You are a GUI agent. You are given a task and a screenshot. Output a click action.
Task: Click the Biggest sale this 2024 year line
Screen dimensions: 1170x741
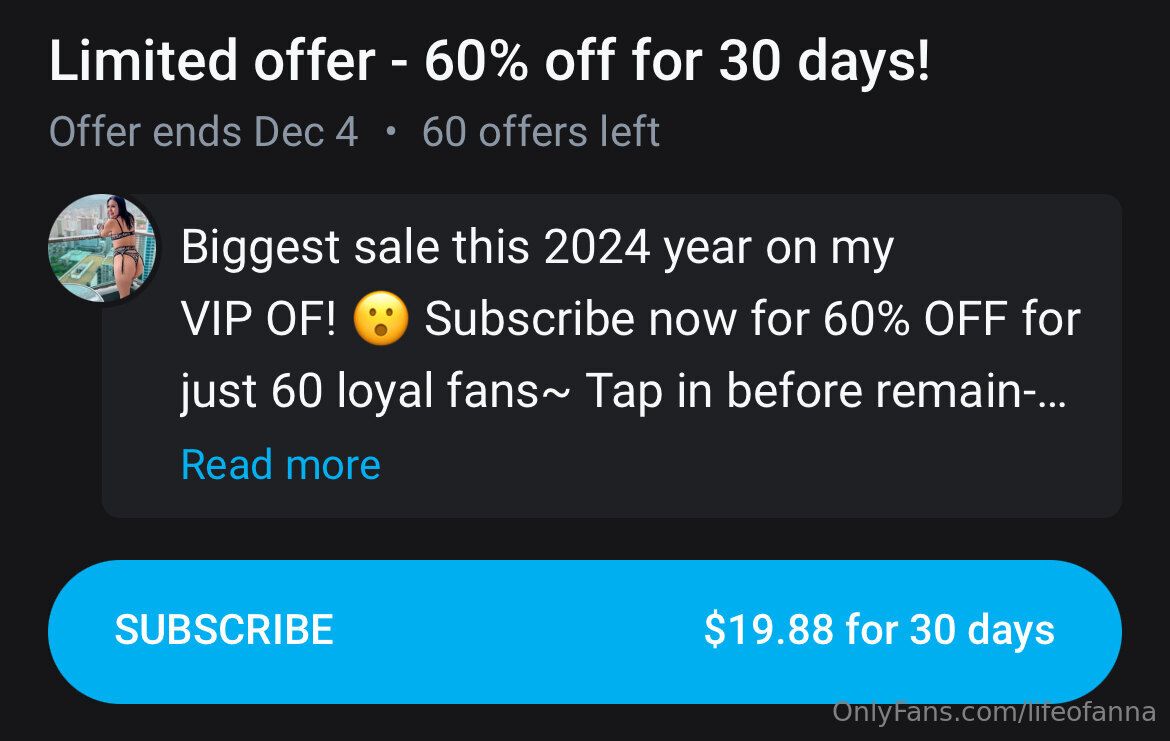(537, 248)
